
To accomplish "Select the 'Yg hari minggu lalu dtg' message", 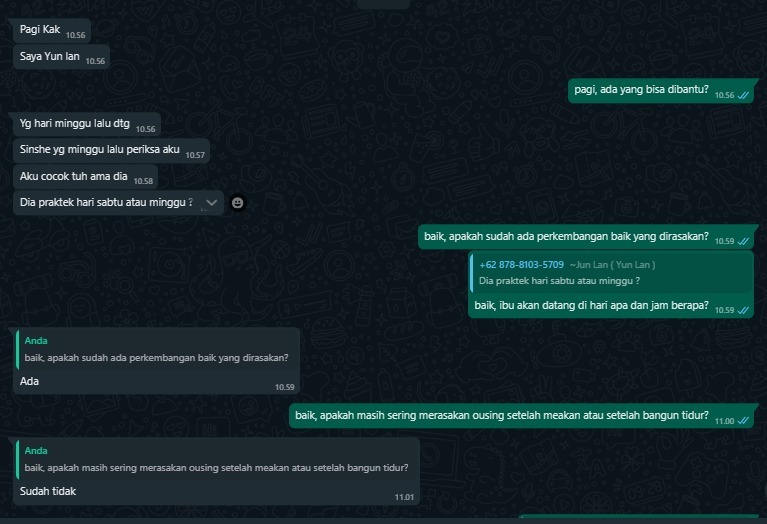I will click(87, 124).
